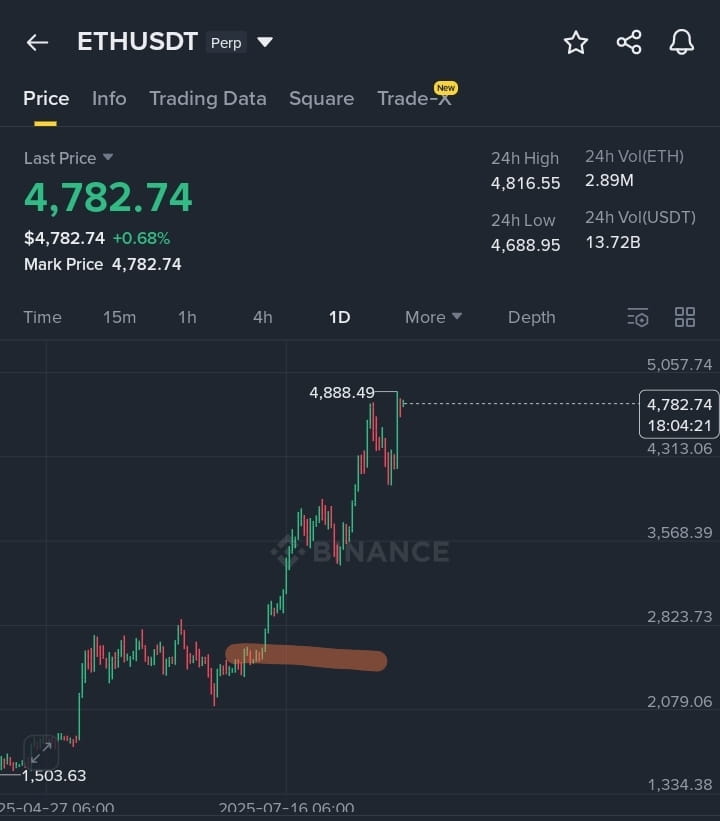Set a price alert with bell icon
This screenshot has width=720, height=821.
coord(681,42)
